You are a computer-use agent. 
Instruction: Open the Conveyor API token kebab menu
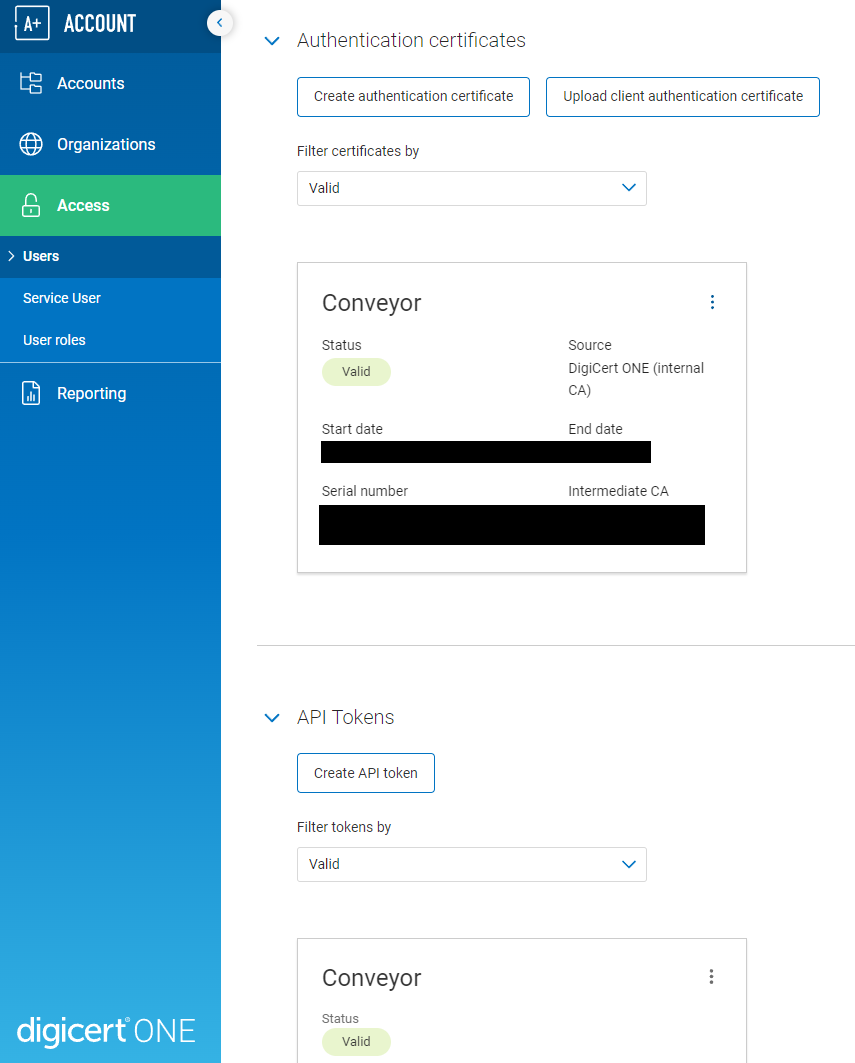(x=711, y=976)
